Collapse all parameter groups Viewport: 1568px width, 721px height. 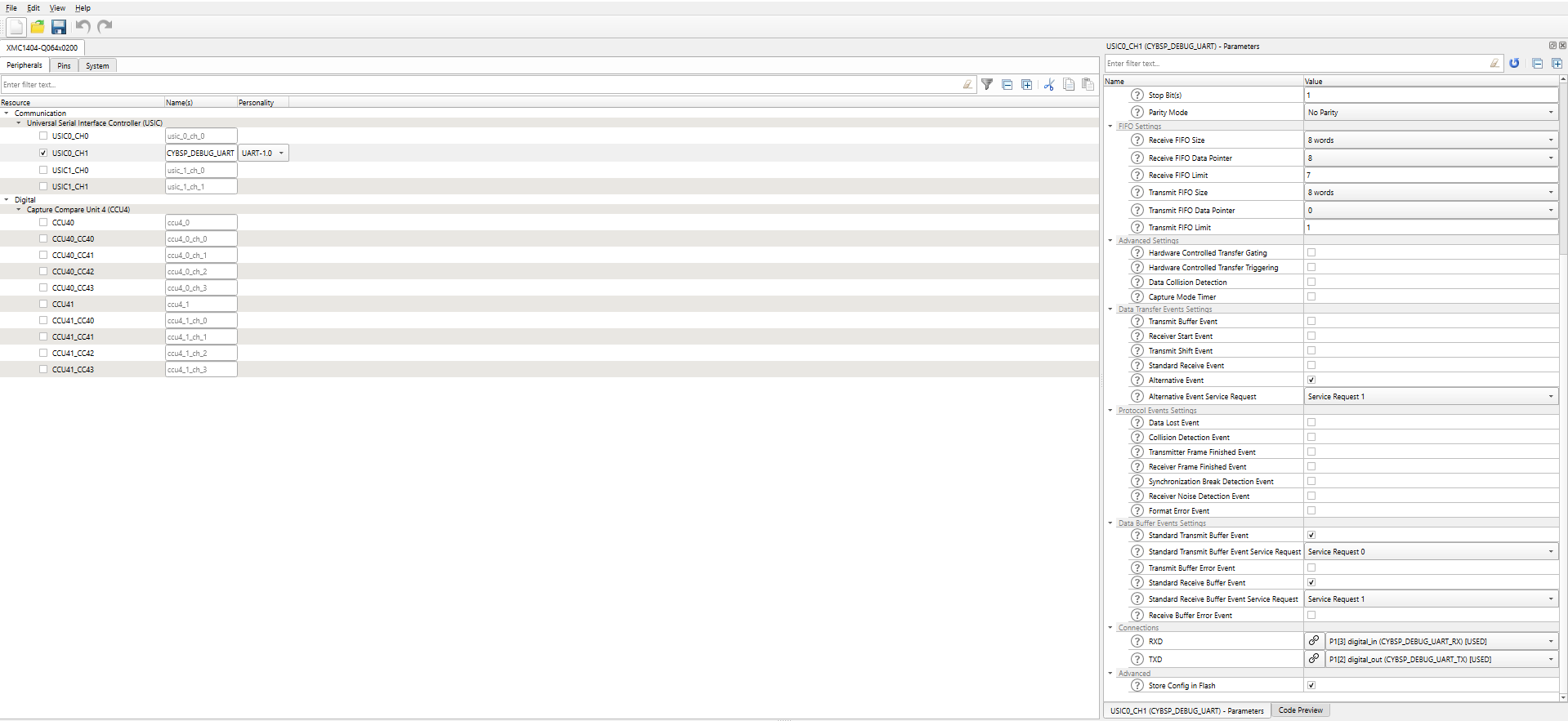pyautogui.click(x=1537, y=63)
